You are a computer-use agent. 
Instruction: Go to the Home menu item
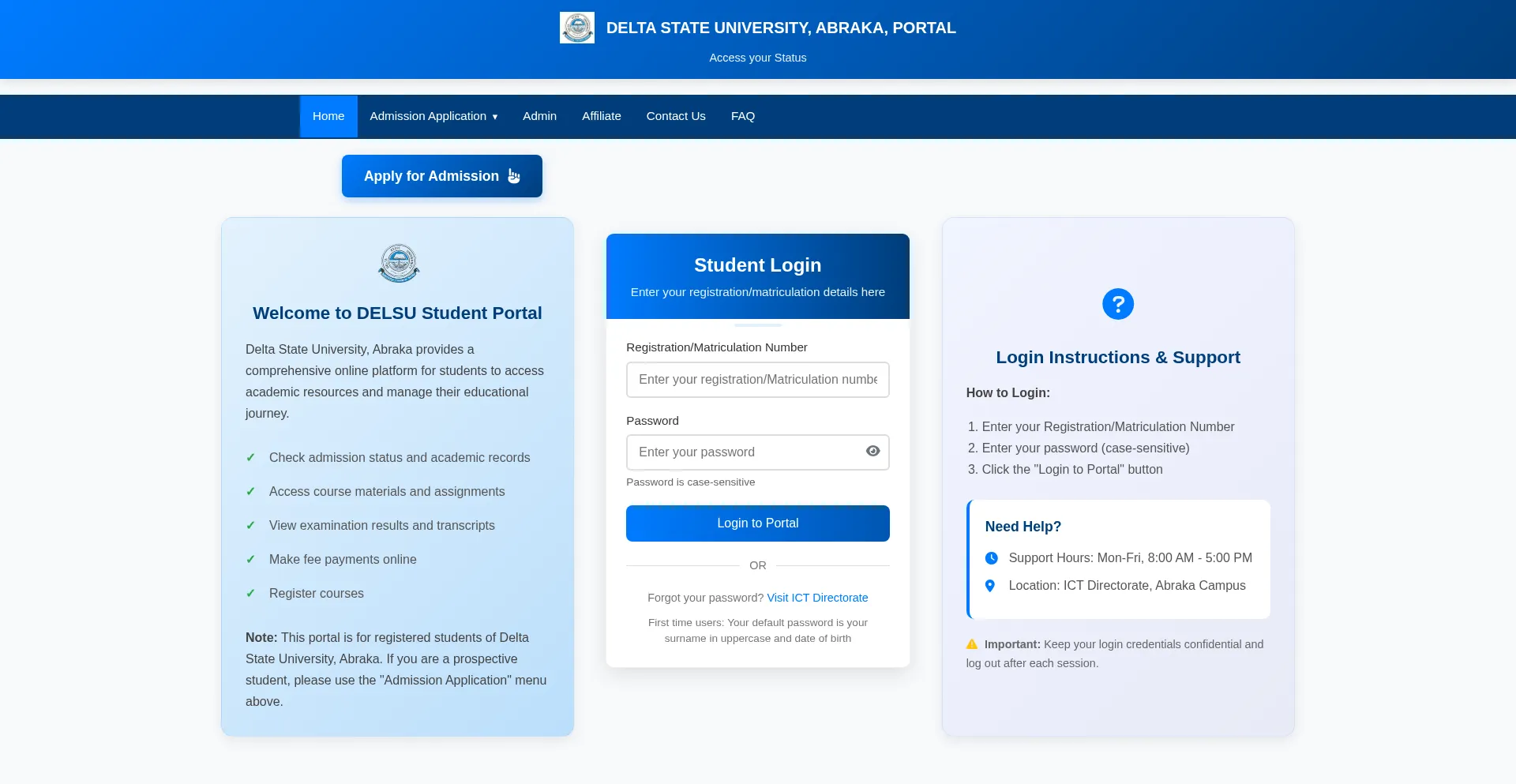click(328, 116)
